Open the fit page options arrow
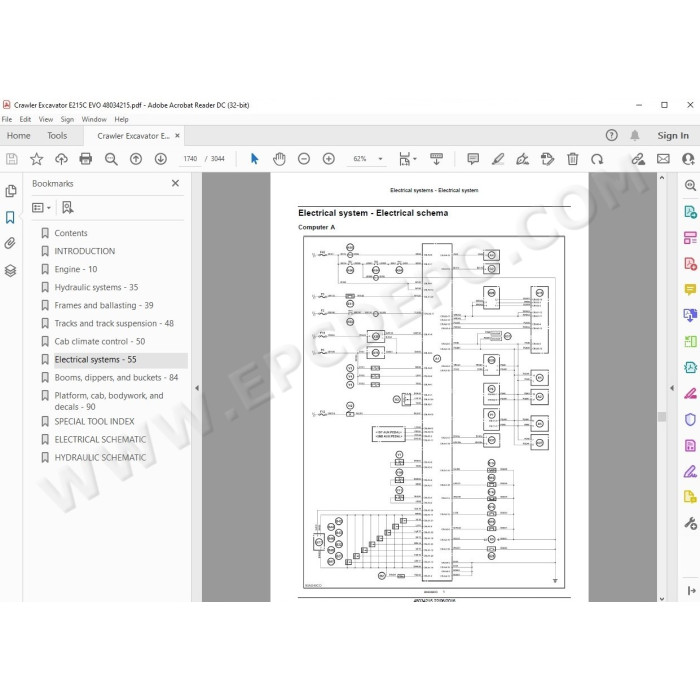 pos(415,159)
